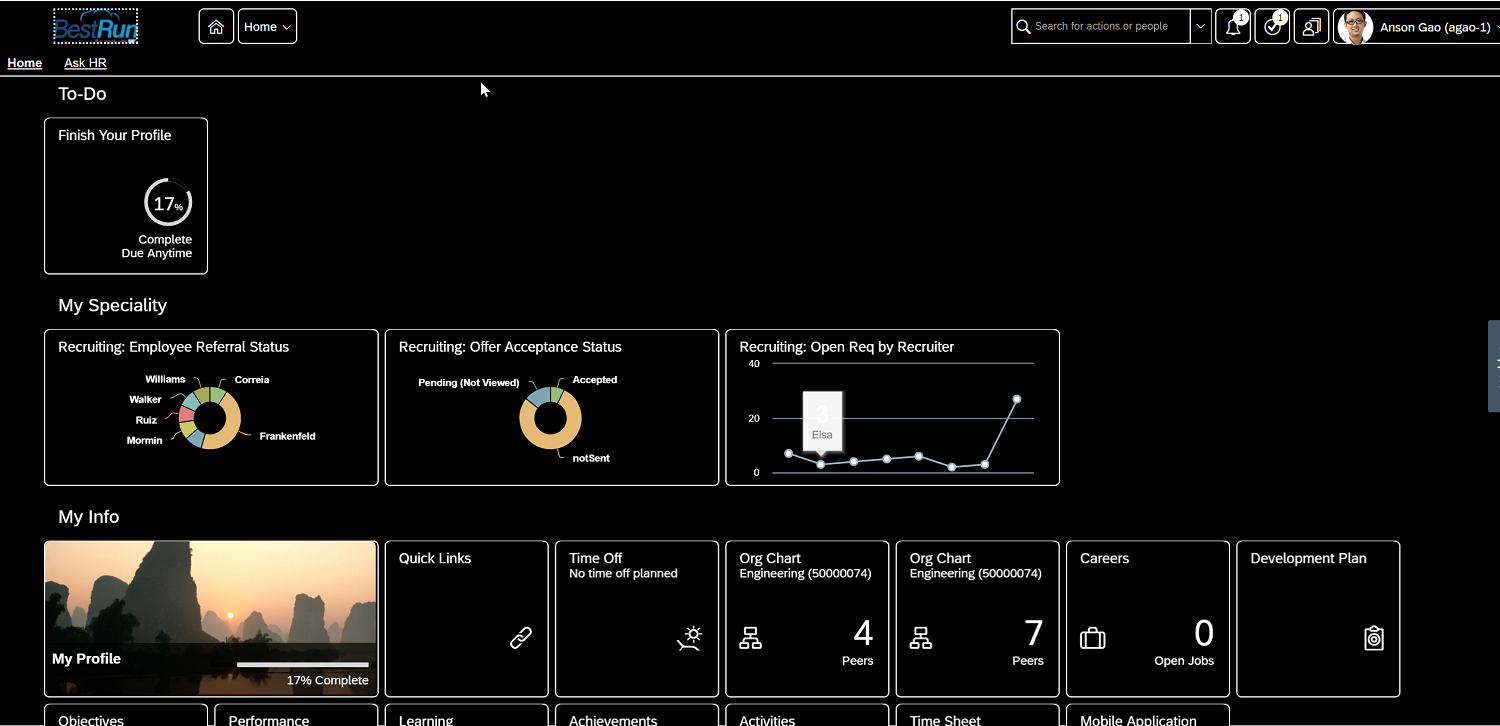Image resolution: width=1500 pixels, height=726 pixels.
Task: Click the 7 Peers count
Action: tap(1034, 634)
